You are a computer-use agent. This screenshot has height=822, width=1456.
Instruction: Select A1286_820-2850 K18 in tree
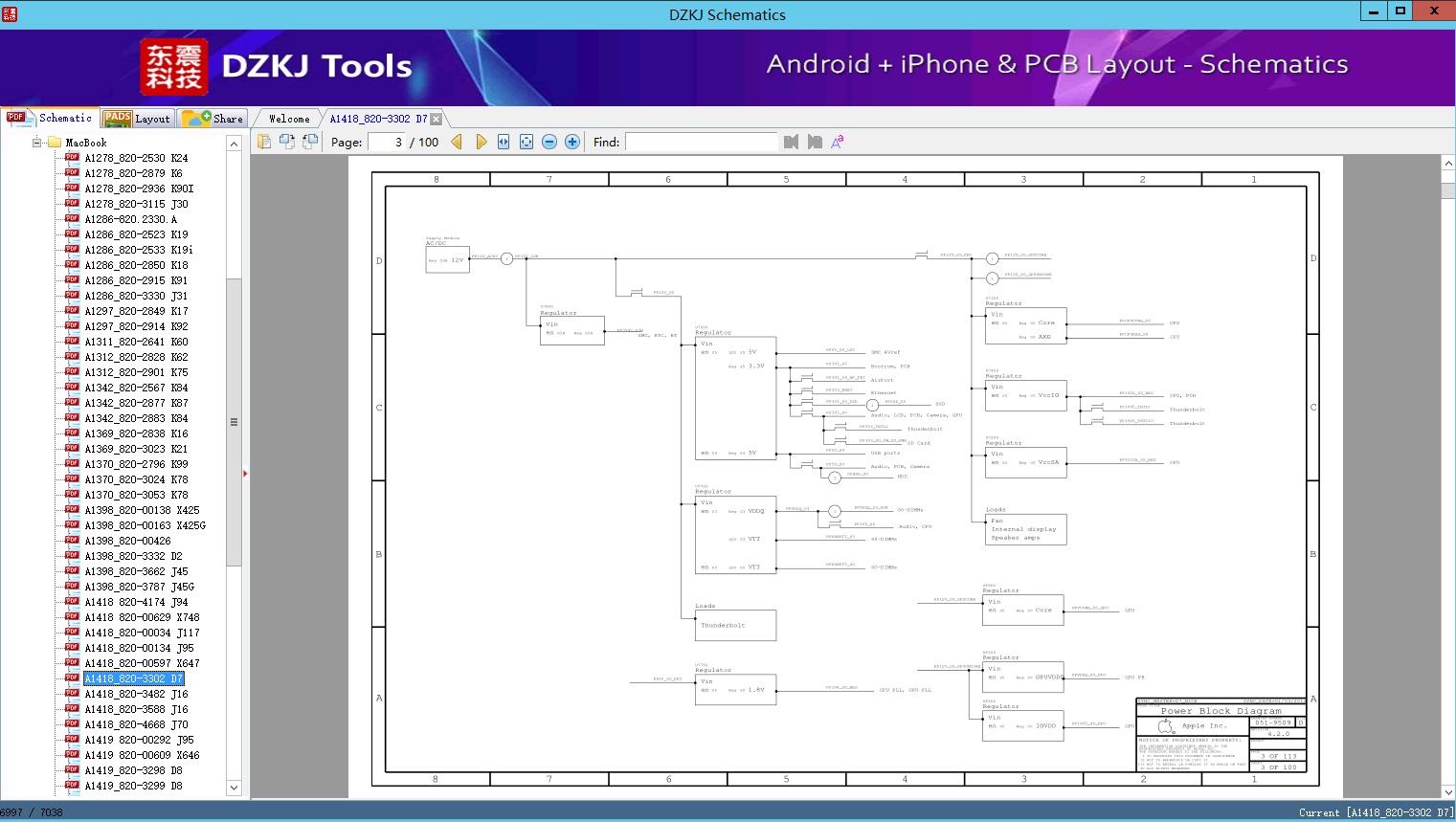point(136,265)
